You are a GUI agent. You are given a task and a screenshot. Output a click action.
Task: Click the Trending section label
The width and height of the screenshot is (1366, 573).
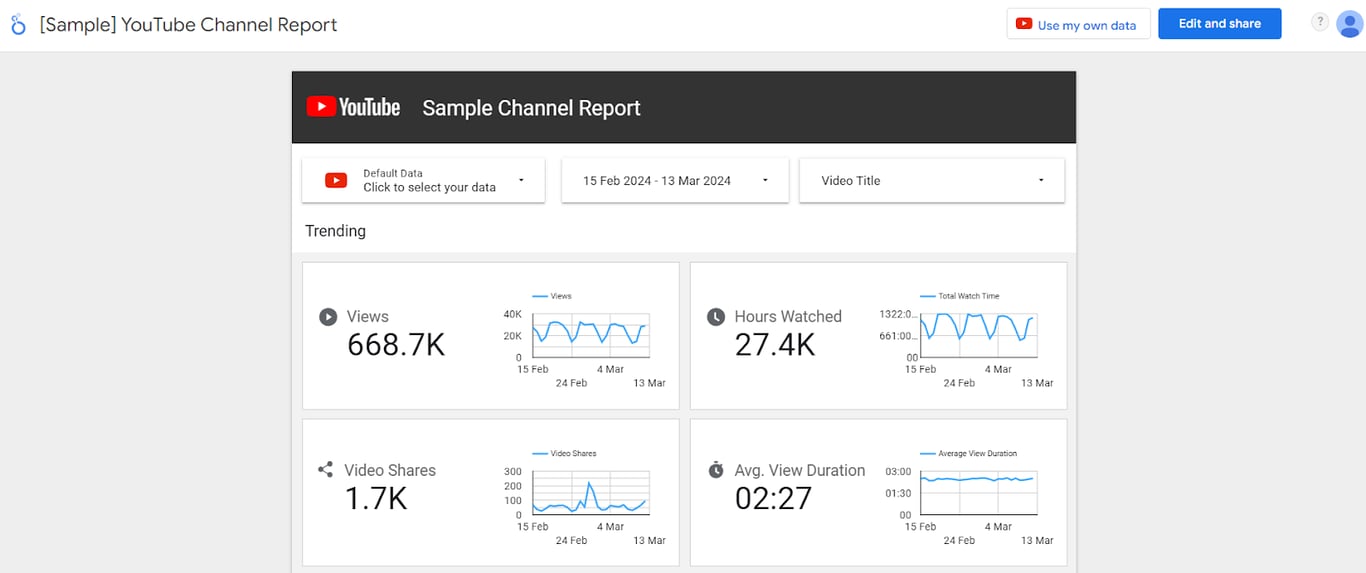pyautogui.click(x=335, y=231)
